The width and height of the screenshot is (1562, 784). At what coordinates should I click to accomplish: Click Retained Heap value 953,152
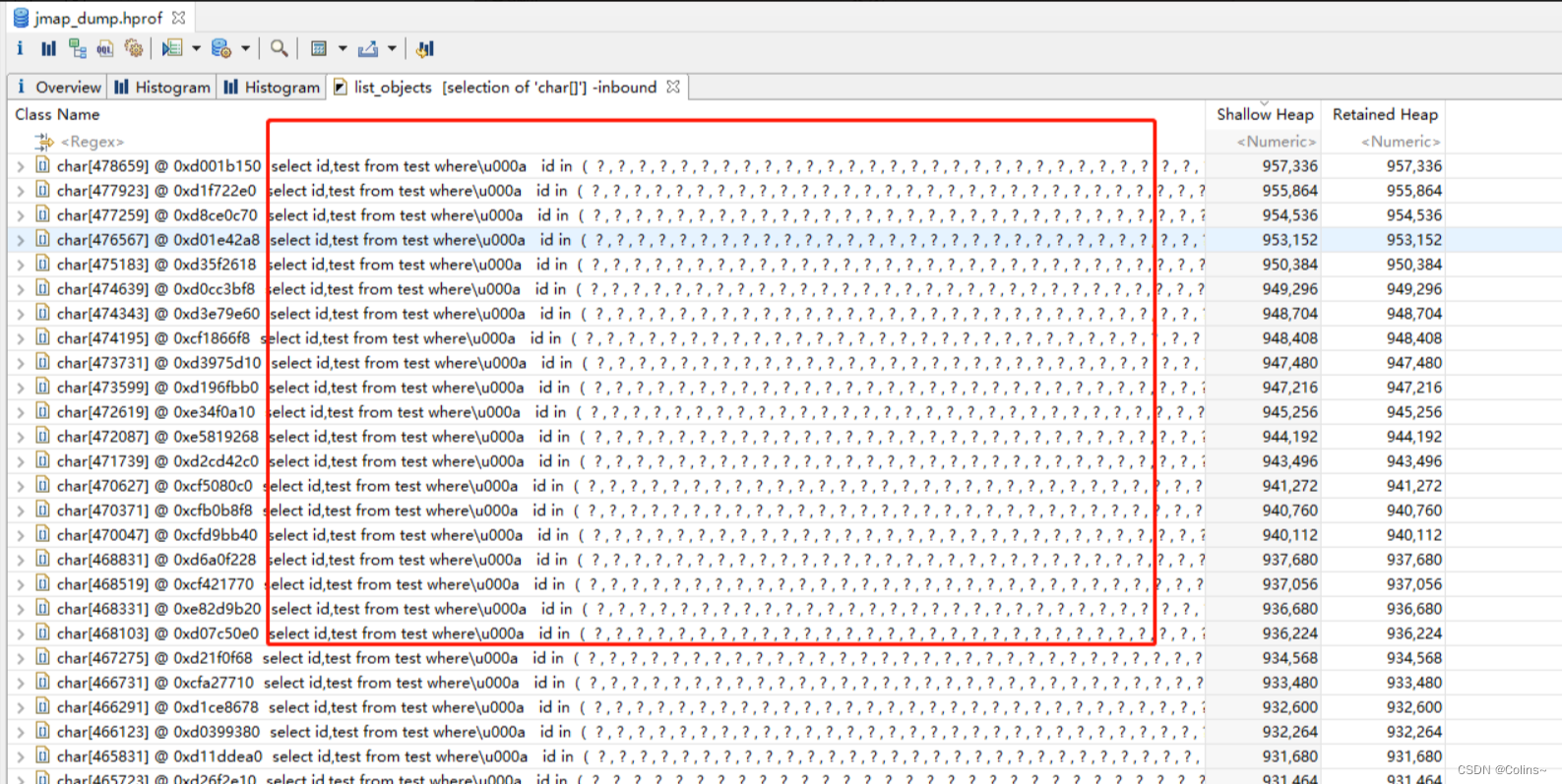point(1414,239)
